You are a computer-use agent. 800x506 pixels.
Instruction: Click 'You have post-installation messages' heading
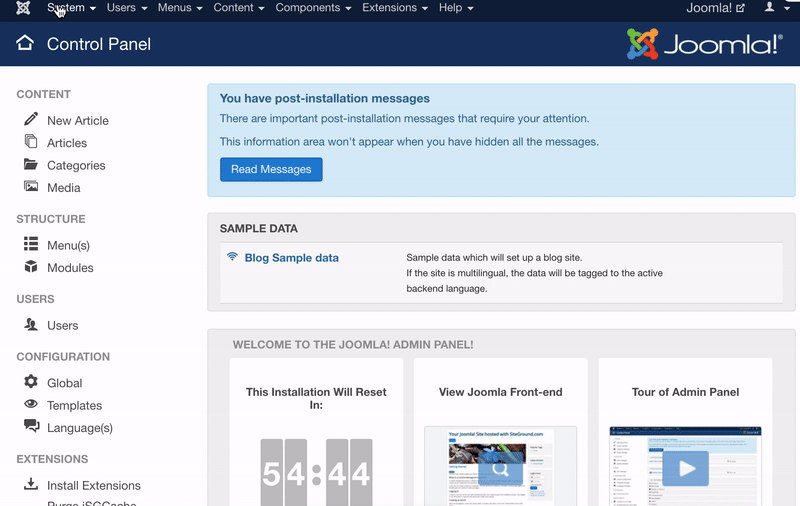click(x=324, y=98)
